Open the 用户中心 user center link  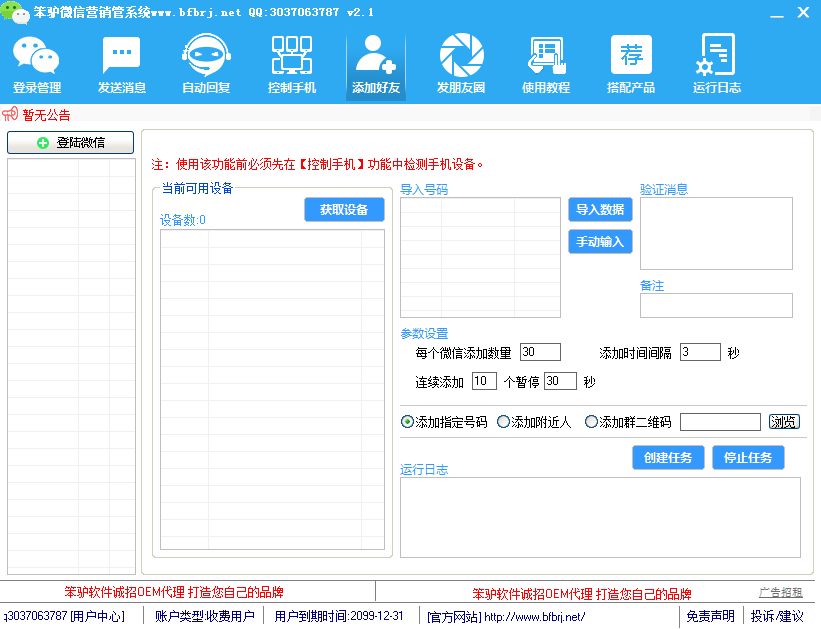tap(97, 616)
